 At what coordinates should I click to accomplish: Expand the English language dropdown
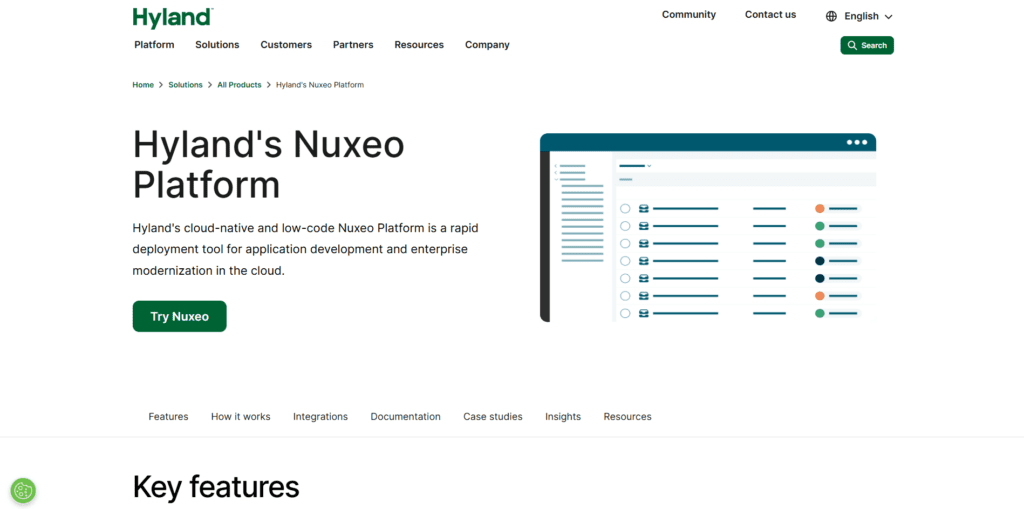859,16
